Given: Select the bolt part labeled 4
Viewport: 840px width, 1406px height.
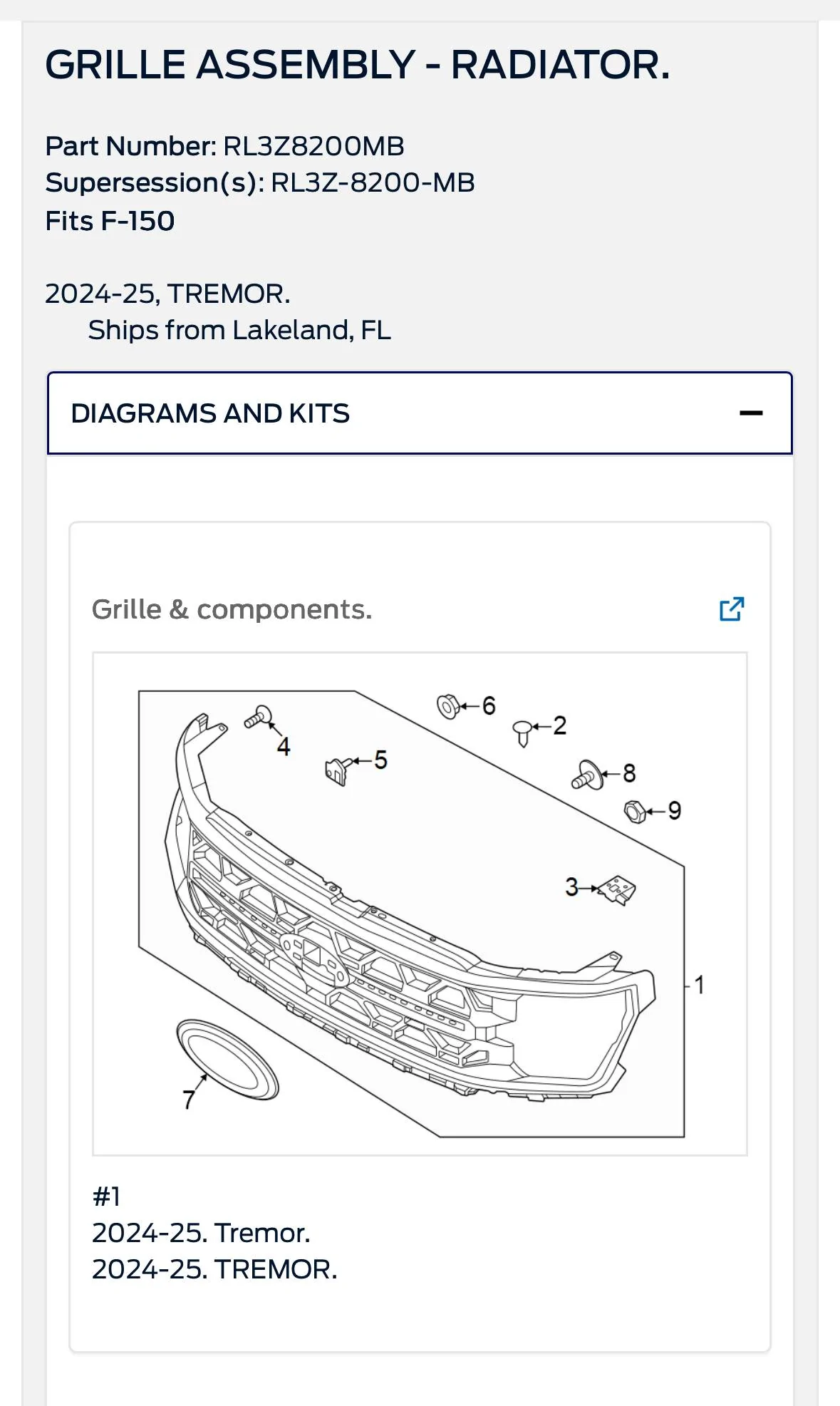Looking at the screenshot, I should click(259, 717).
